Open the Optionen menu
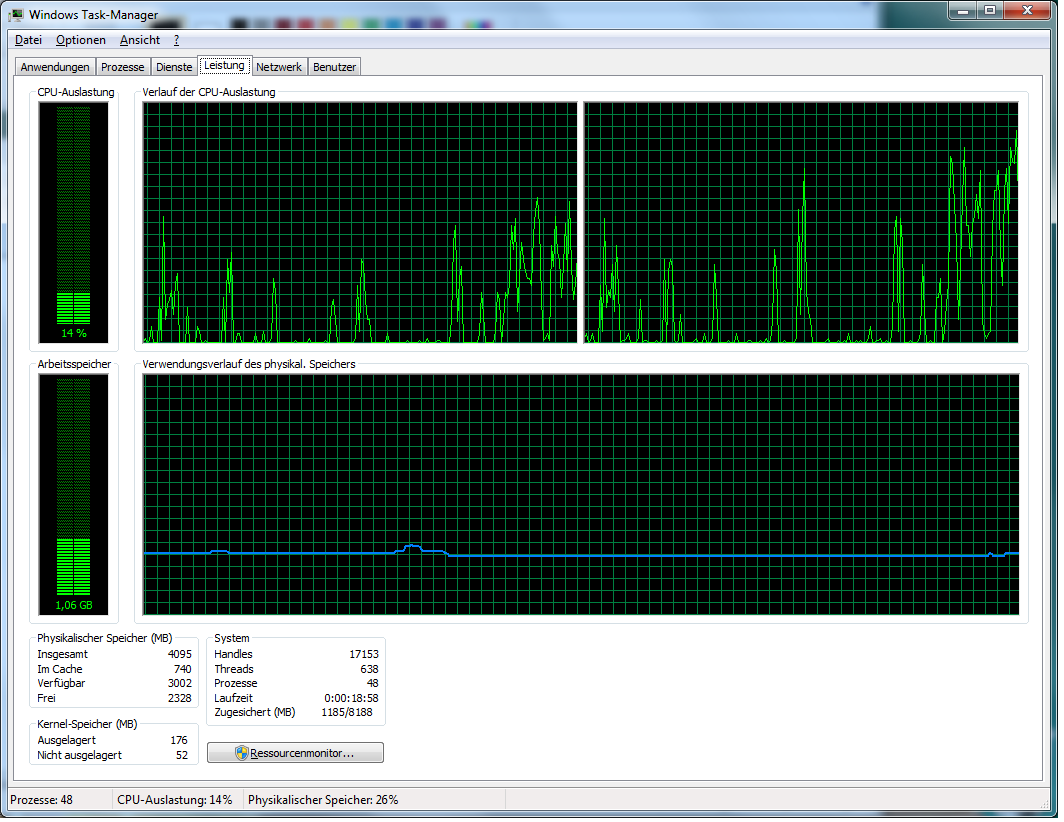The height and width of the screenshot is (822, 1064). tap(81, 40)
